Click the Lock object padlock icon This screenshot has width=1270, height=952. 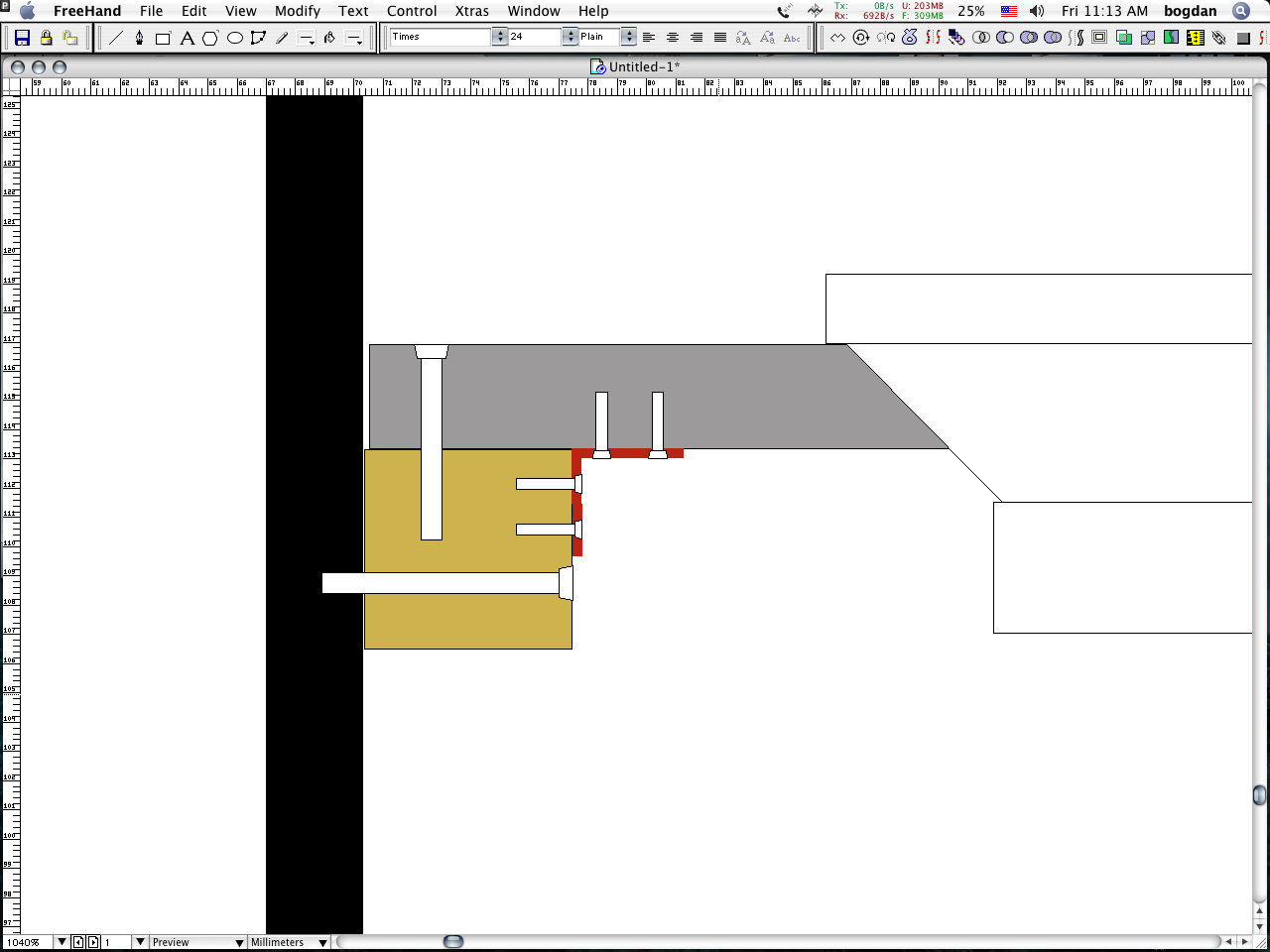(46, 38)
